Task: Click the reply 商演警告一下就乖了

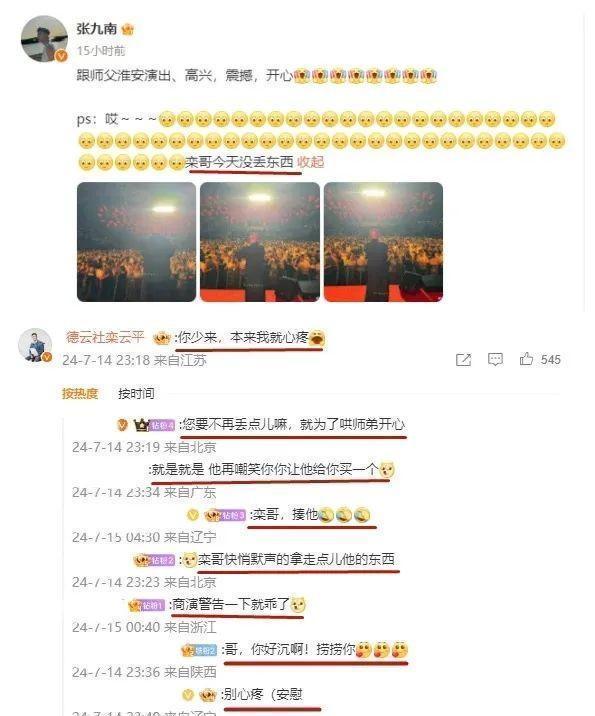Action: (x=231, y=605)
